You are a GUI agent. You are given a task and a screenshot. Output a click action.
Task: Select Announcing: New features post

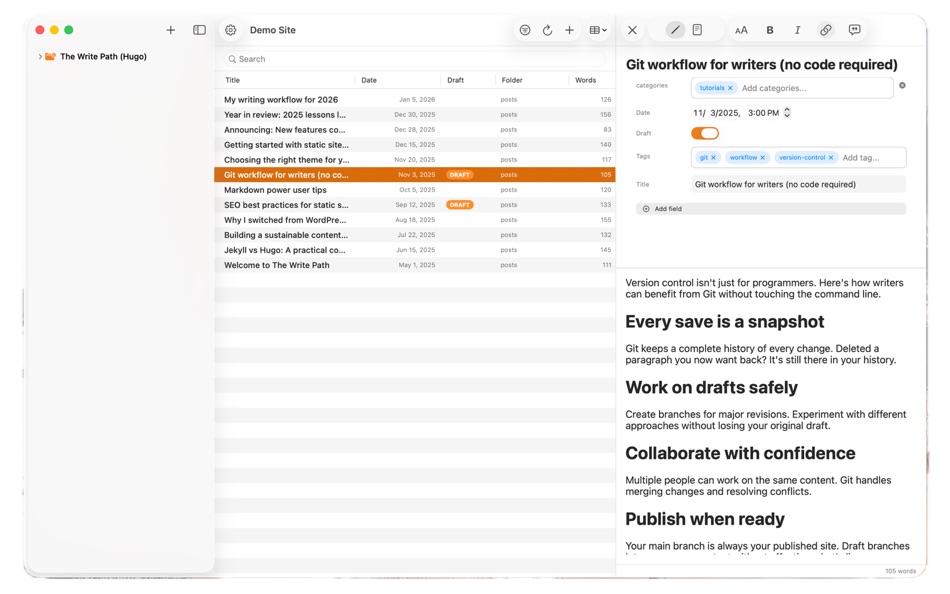pos(414,130)
